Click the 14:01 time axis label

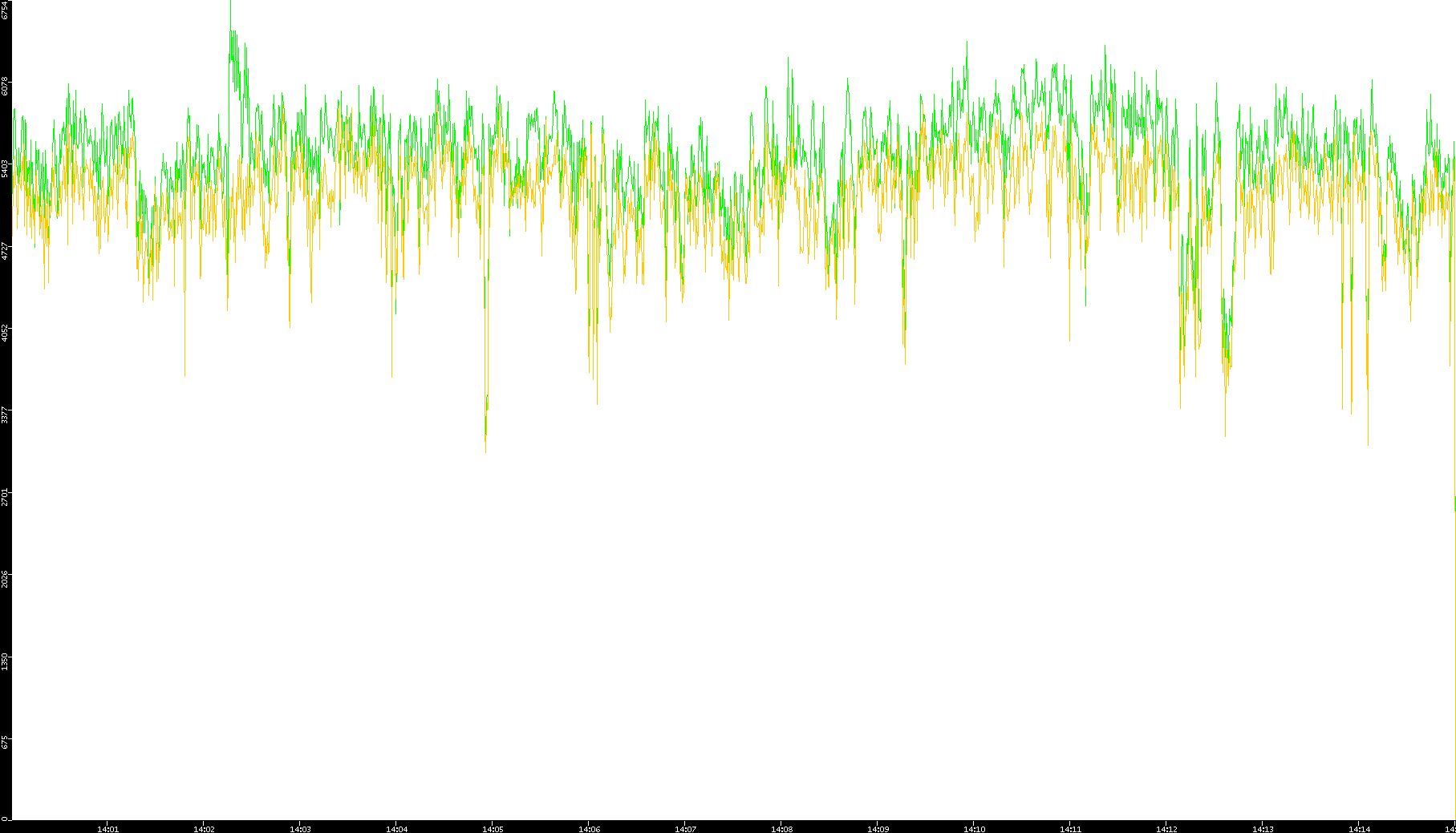coord(107,828)
